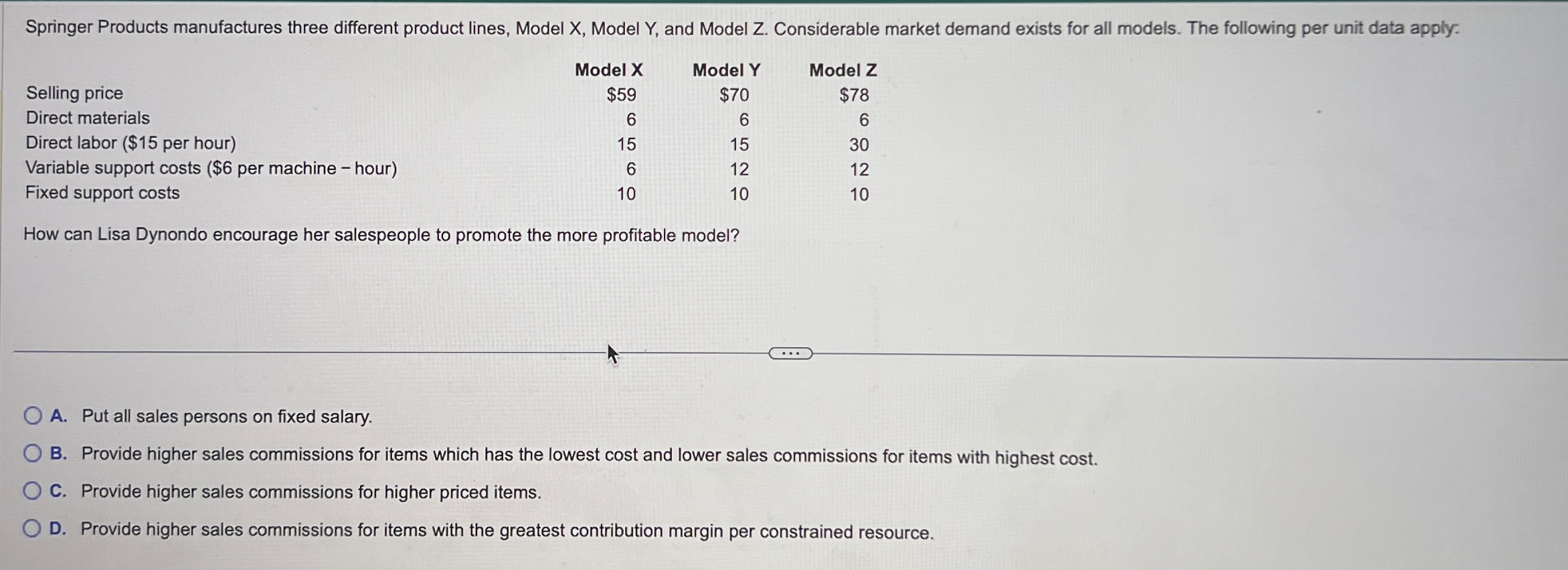Click the Model Z column header
1568x570 pixels.
click(x=843, y=71)
